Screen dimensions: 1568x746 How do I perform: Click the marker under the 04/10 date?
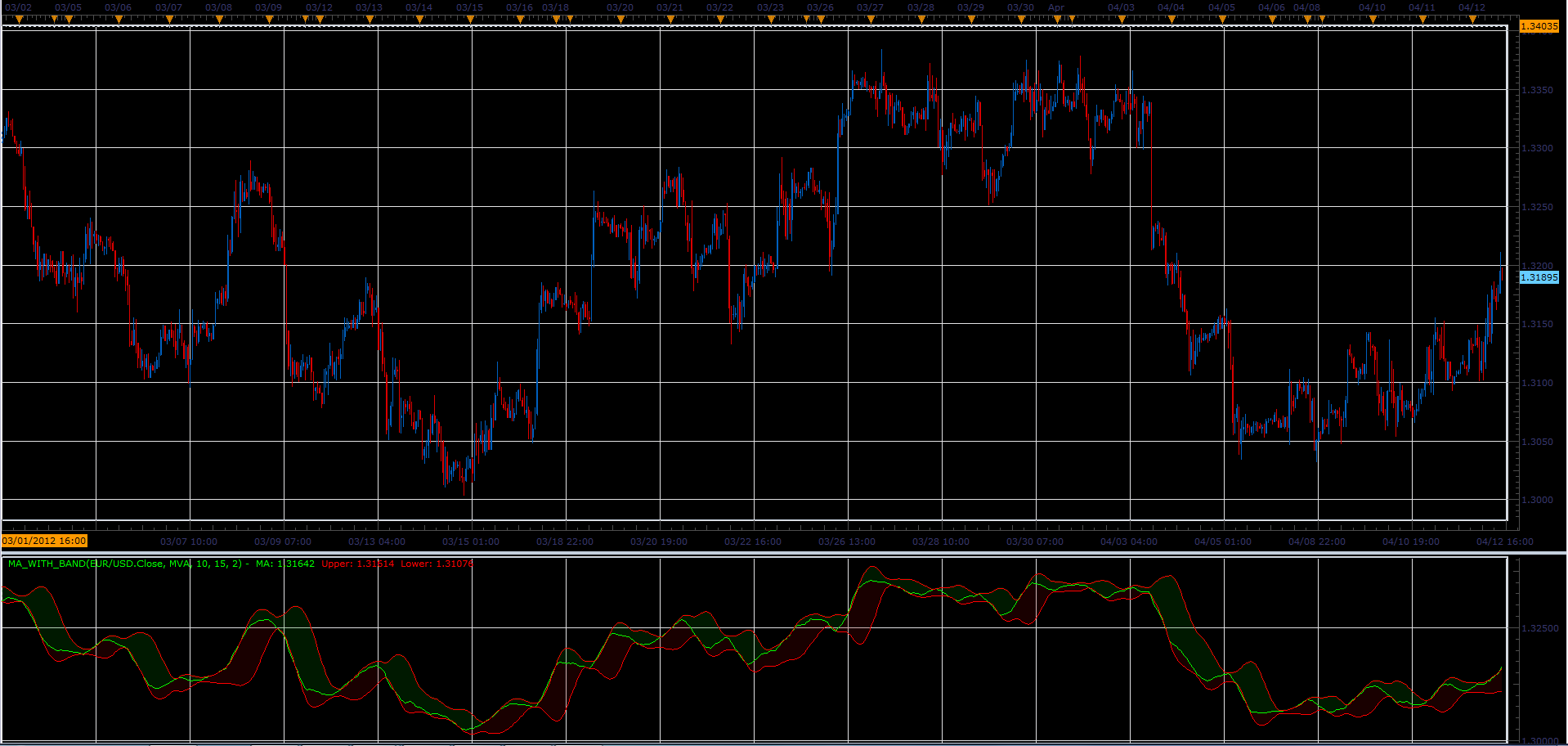pyautogui.click(x=1373, y=20)
